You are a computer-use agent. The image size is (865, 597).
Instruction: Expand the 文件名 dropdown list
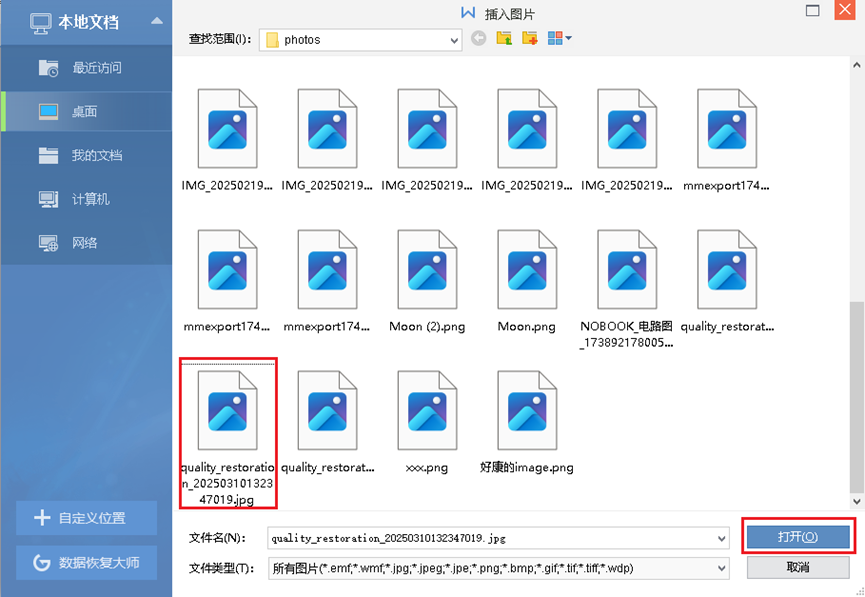click(x=722, y=538)
